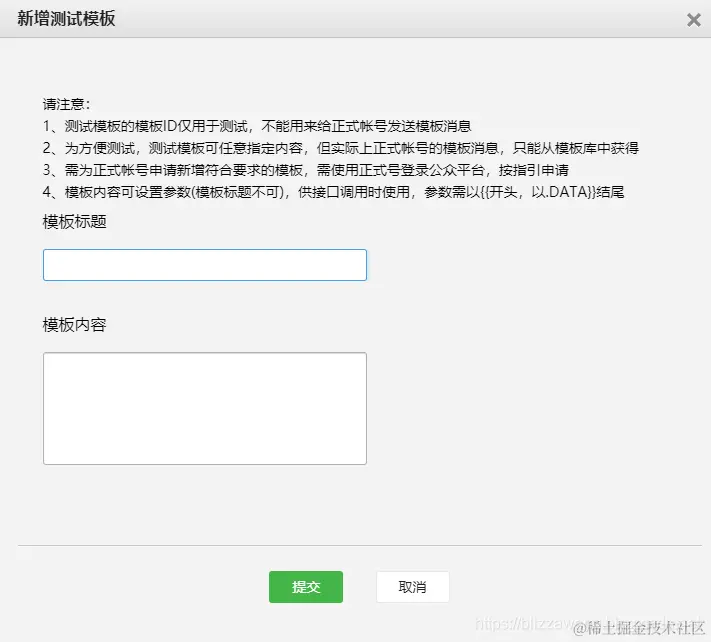
Task: Click note 4 about .DATA}}结尾 parameters
Action: pos(333,192)
